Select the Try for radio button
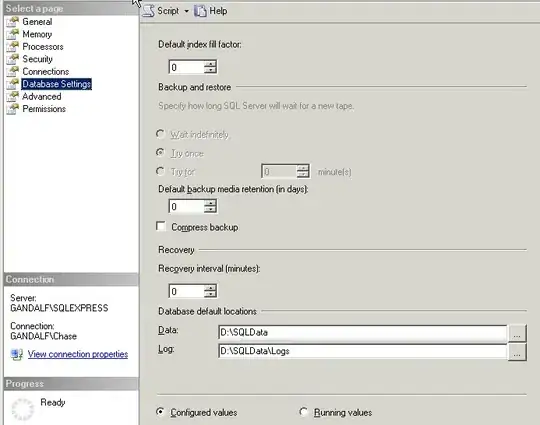540x425 pixels. coord(160,171)
